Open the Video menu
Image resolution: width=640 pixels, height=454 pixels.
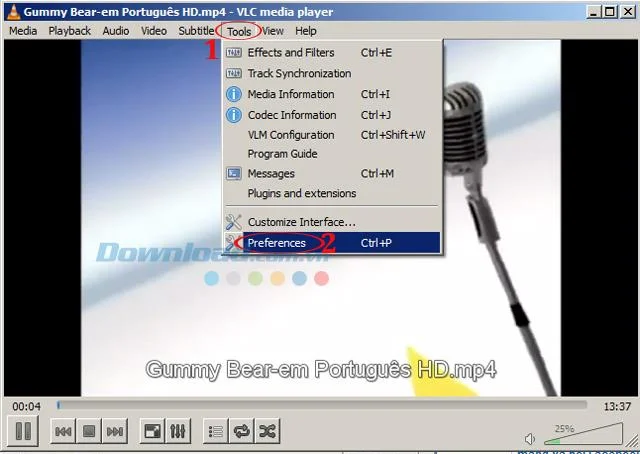pos(153,31)
